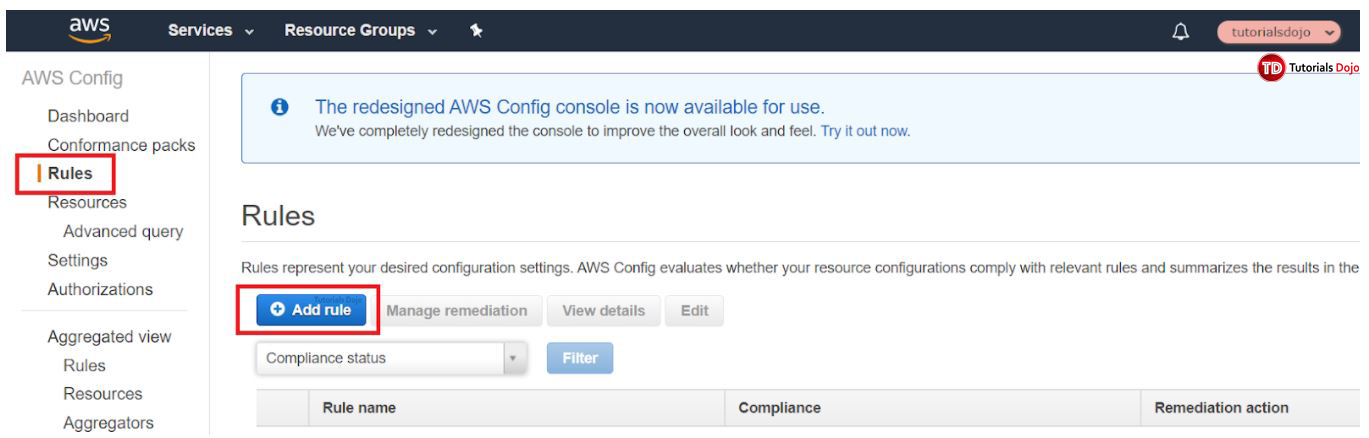Click the pin favorites icon in header
1369x438 pixels.
(476, 31)
